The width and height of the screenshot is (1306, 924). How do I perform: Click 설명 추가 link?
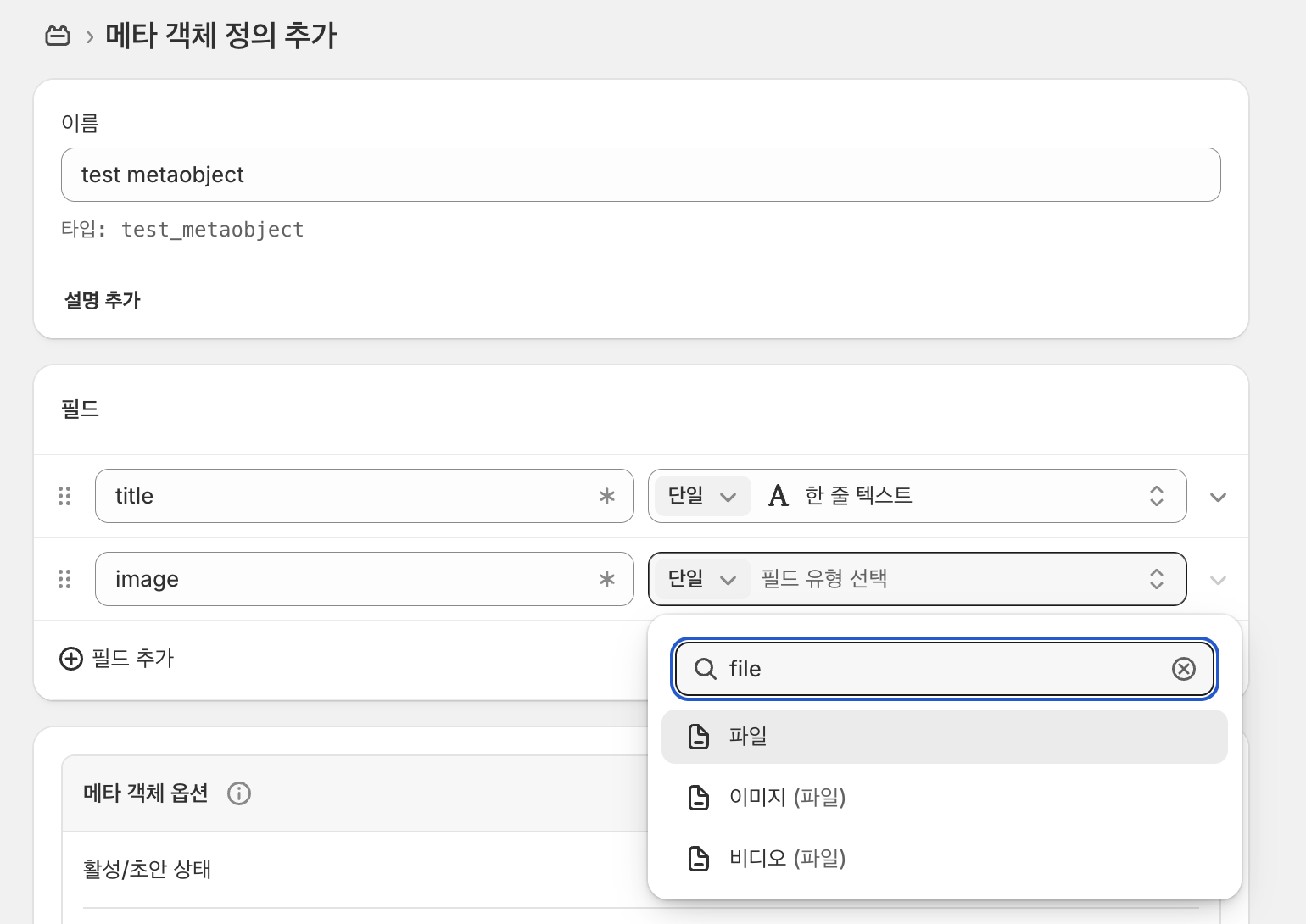click(103, 300)
